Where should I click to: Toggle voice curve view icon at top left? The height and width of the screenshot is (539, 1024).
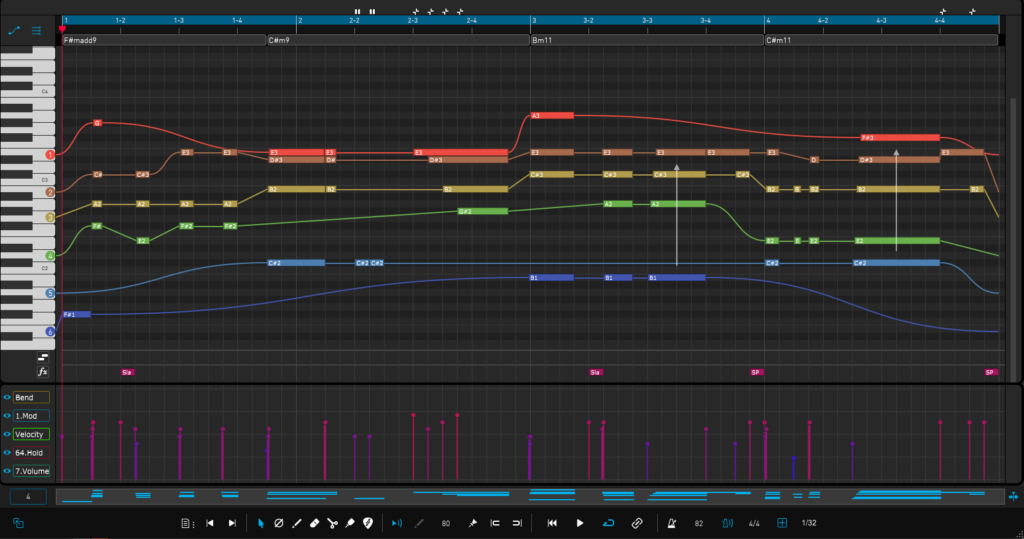14,31
